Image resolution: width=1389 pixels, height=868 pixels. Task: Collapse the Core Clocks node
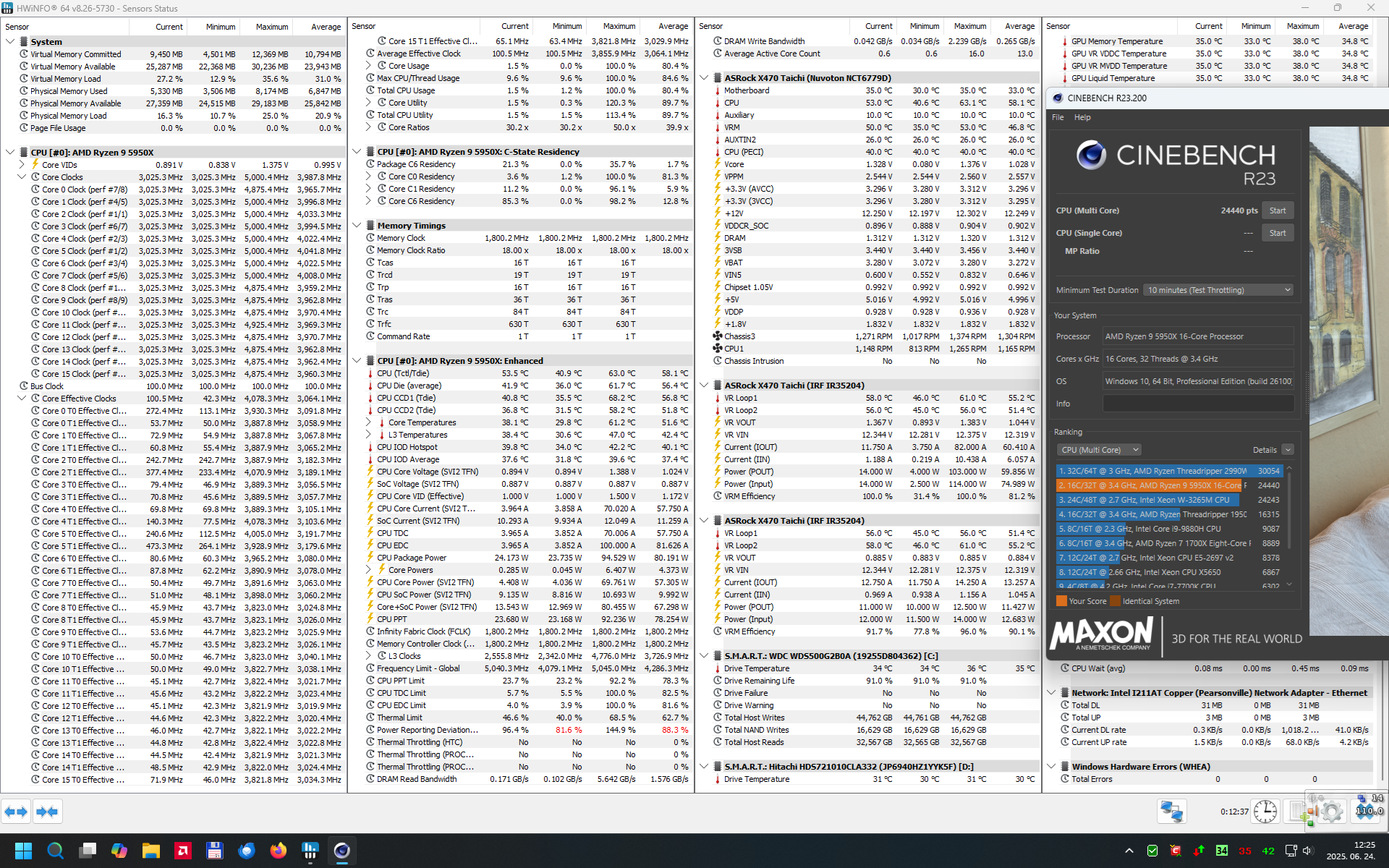[x=22, y=177]
